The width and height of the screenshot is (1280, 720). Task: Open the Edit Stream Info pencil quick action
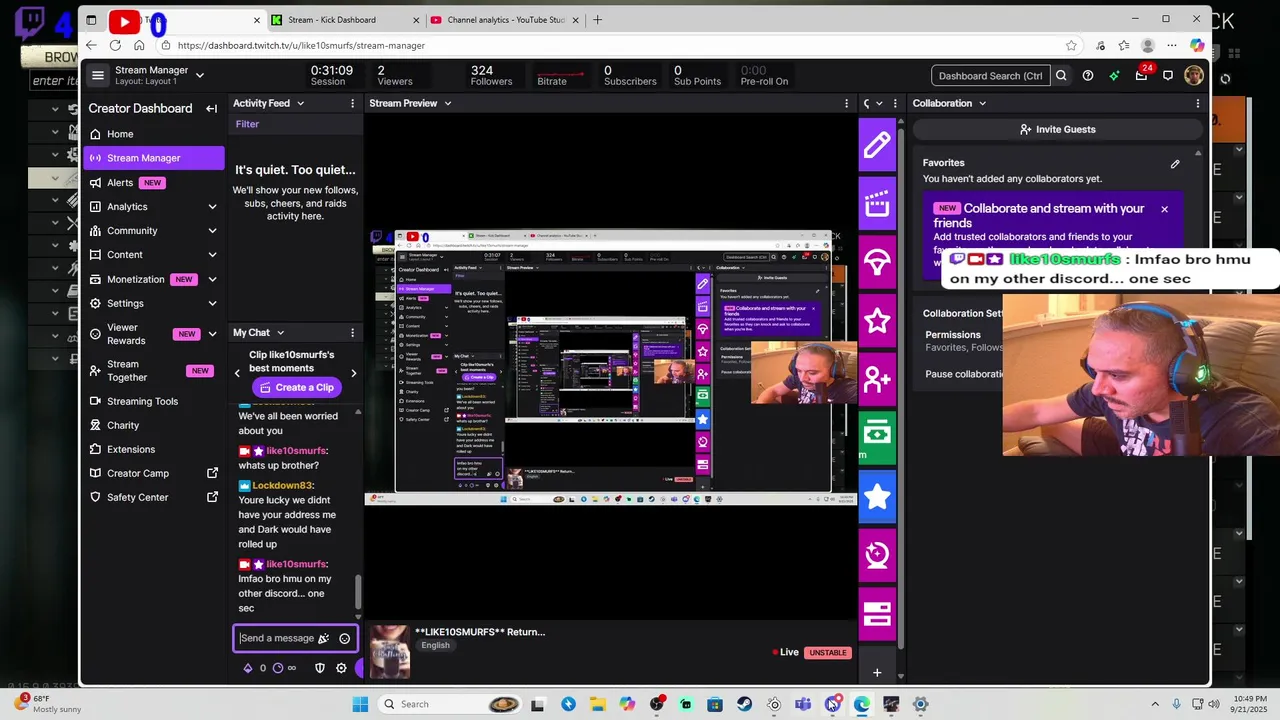(x=877, y=146)
